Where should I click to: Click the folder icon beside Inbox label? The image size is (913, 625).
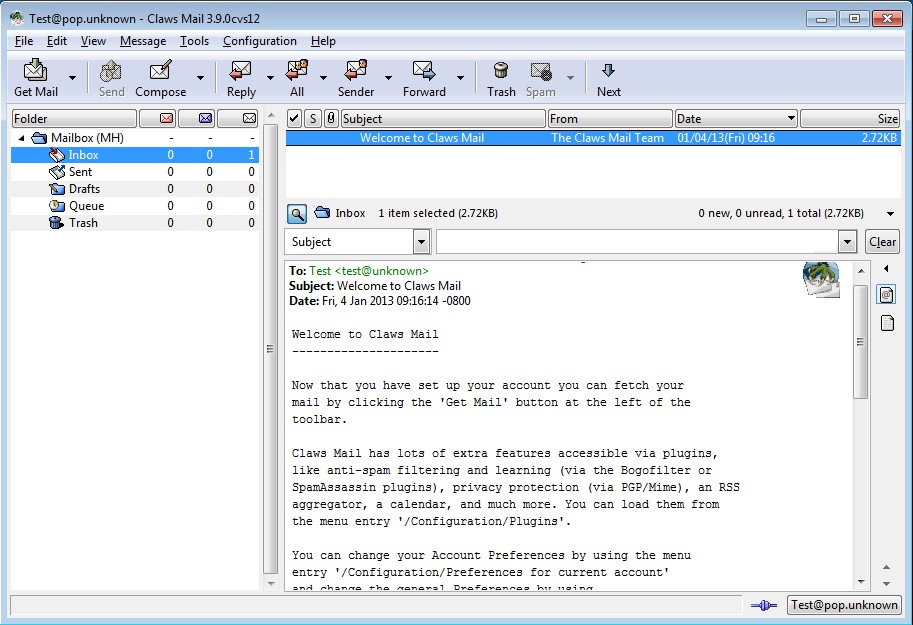(x=322, y=213)
